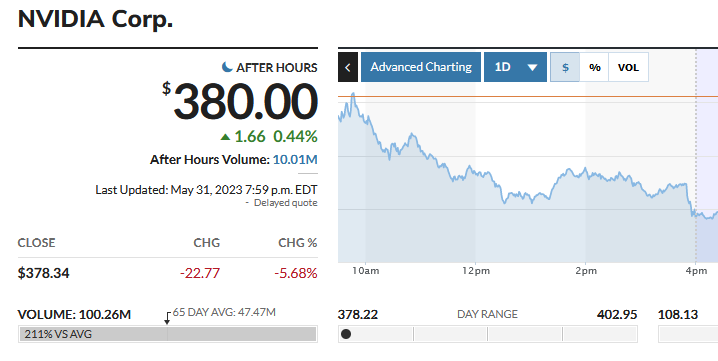This screenshot has height=361, width=718.
Task: Click the 1D dropdown arrow triangle
Action: pyautogui.click(x=532, y=68)
